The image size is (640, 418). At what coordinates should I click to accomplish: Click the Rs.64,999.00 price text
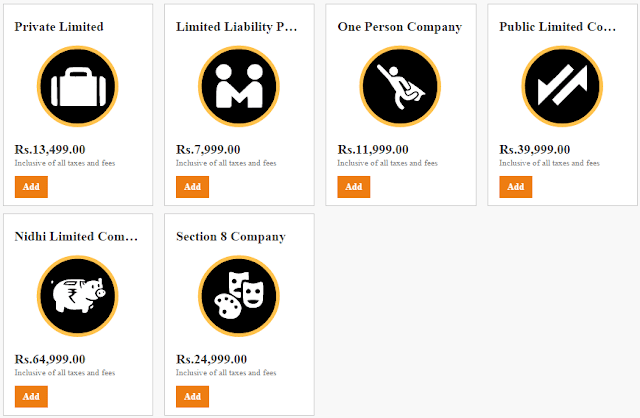(x=50, y=359)
